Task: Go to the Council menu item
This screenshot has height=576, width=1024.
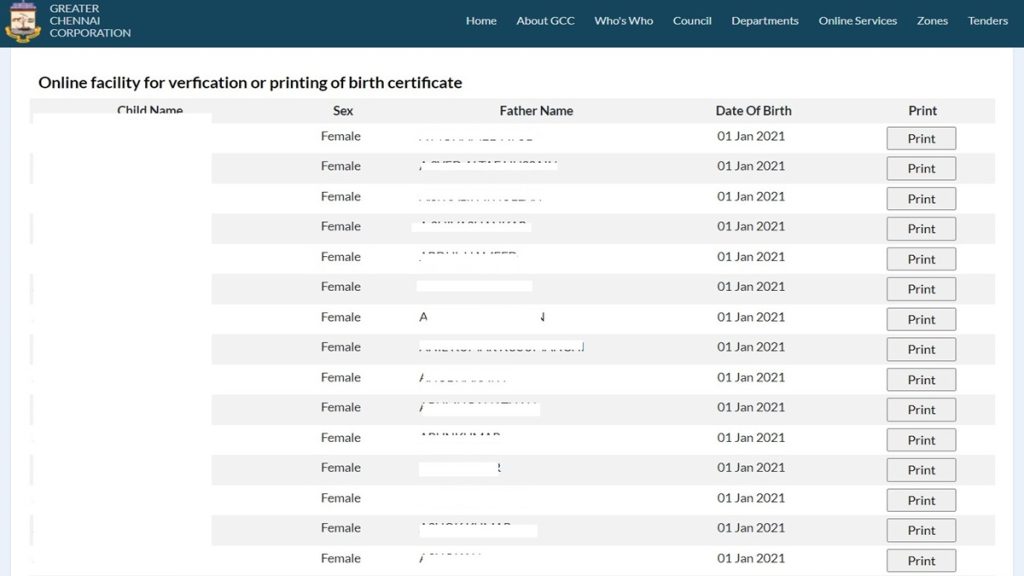Action: point(692,21)
